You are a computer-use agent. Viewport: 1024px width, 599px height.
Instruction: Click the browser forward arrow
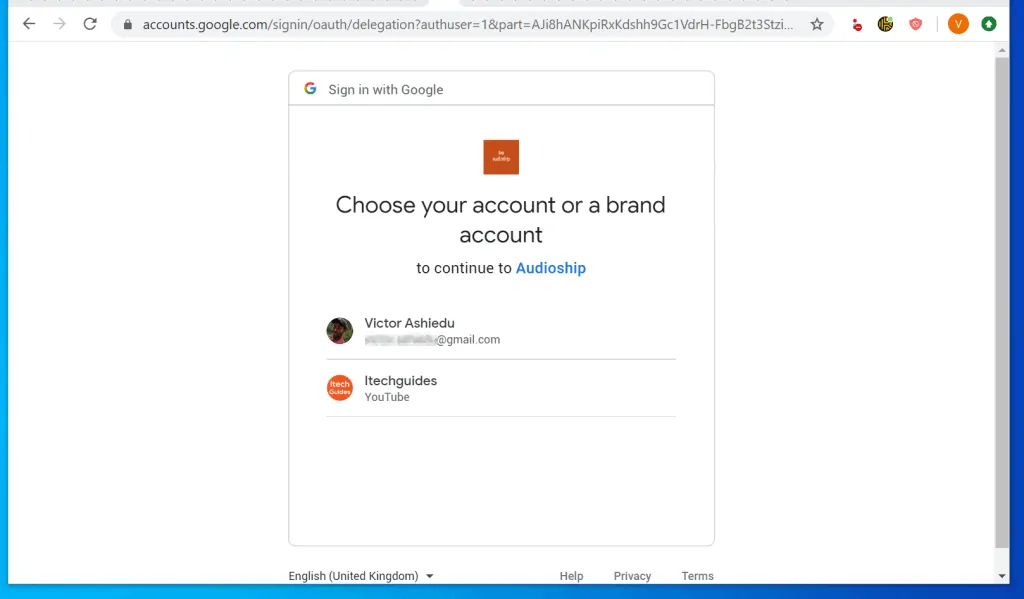click(59, 24)
